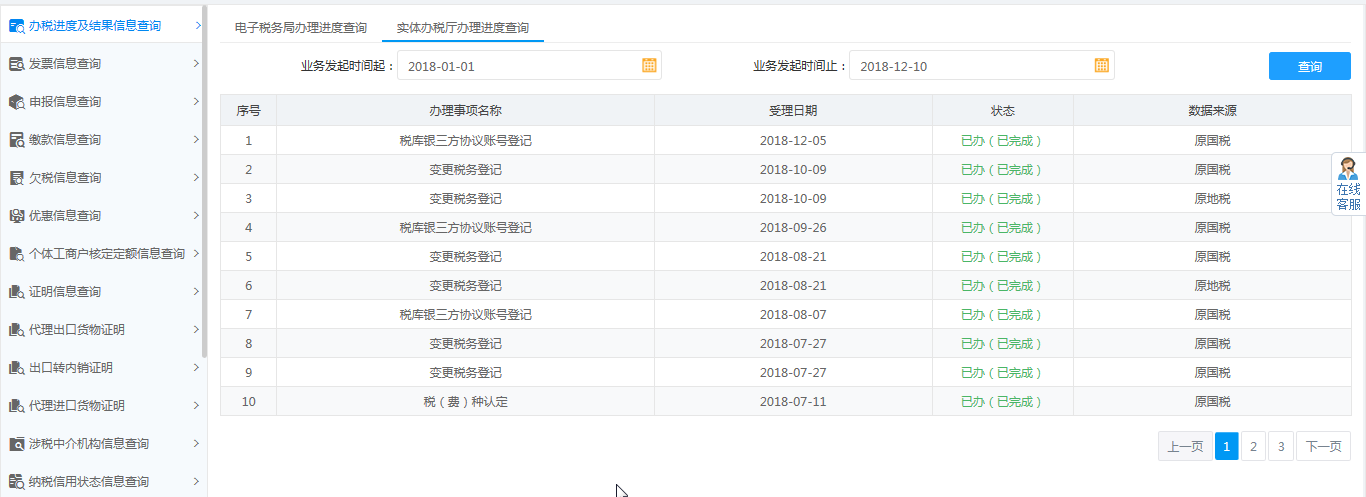
Task: Click the 序号 column header
Action: [x=248, y=111]
